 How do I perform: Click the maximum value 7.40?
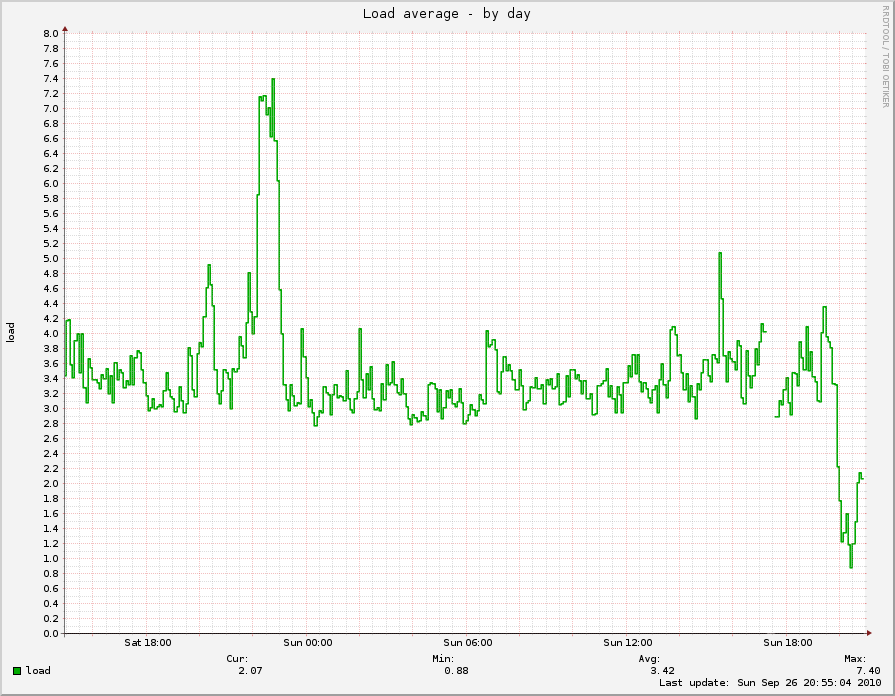pyautogui.click(x=869, y=671)
